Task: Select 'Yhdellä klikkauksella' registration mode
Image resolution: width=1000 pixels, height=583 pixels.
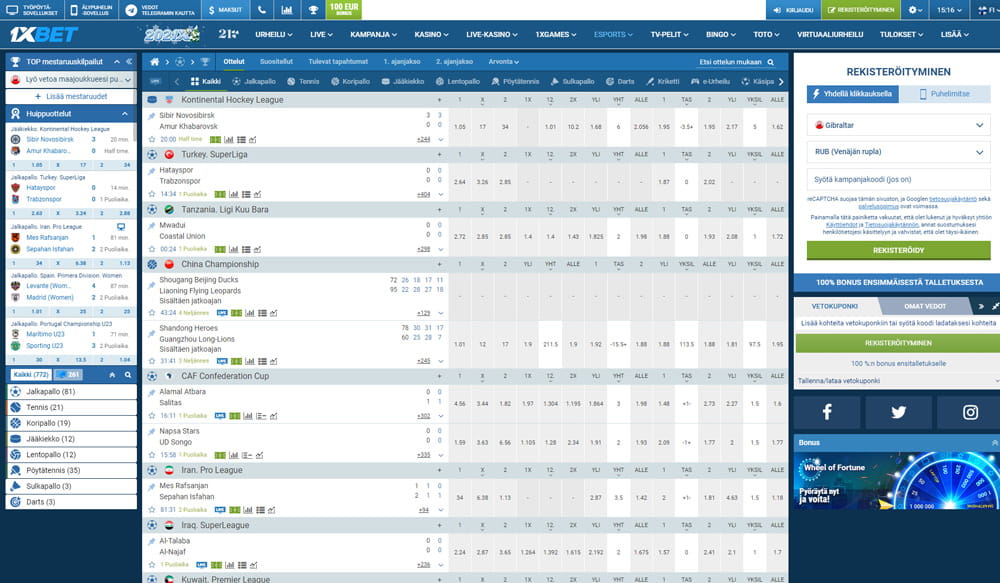Action: click(853, 94)
